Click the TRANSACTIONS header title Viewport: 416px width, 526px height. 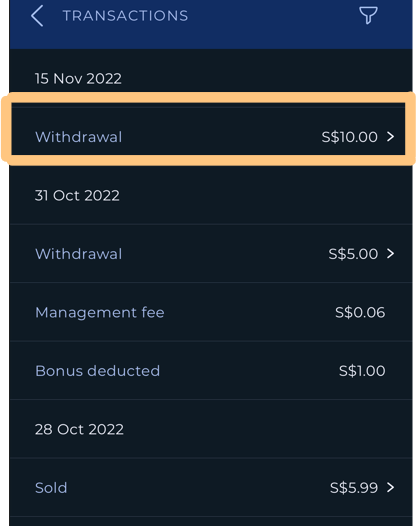point(125,16)
